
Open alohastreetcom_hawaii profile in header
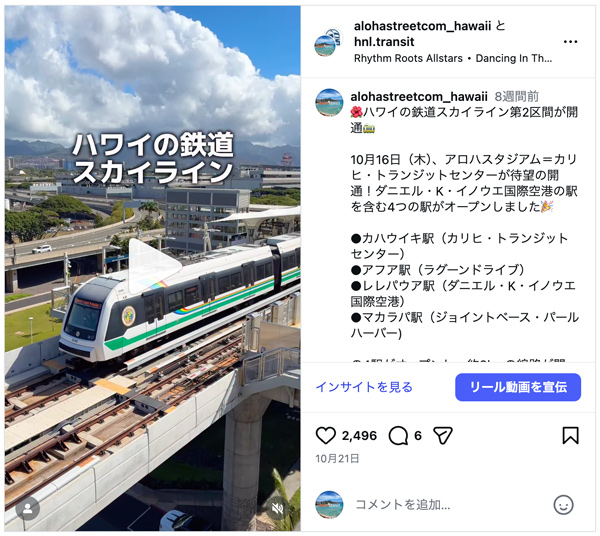pyautogui.click(x=422, y=26)
